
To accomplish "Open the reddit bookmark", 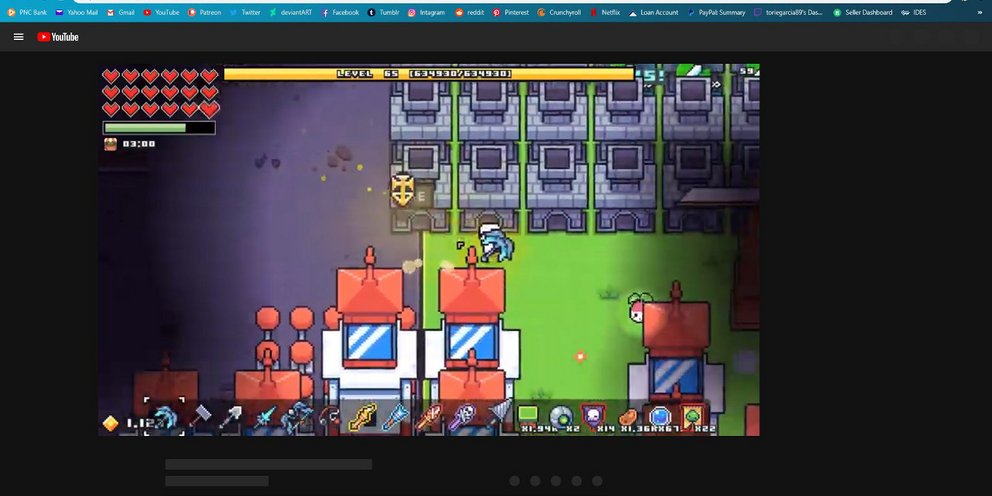I will pos(469,12).
